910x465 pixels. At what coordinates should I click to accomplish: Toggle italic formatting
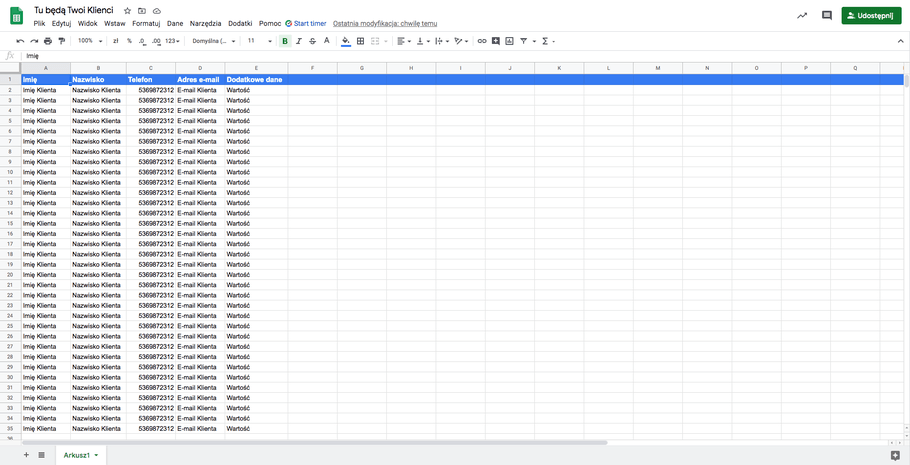point(298,41)
